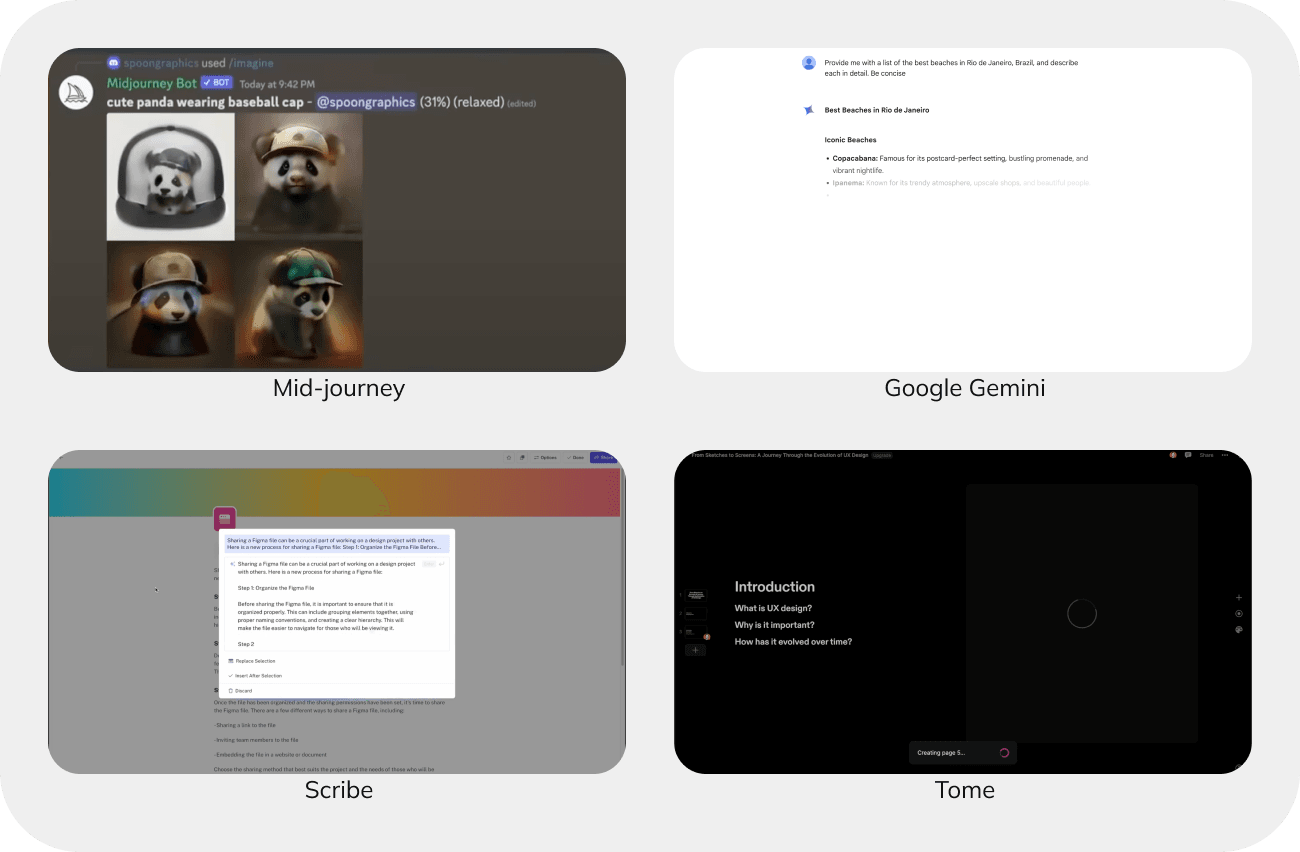Image resolution: width=1300 pixels, height=852 pixels.
Task: Click the loading image tile spinner in Tome
Action: 1082,613
